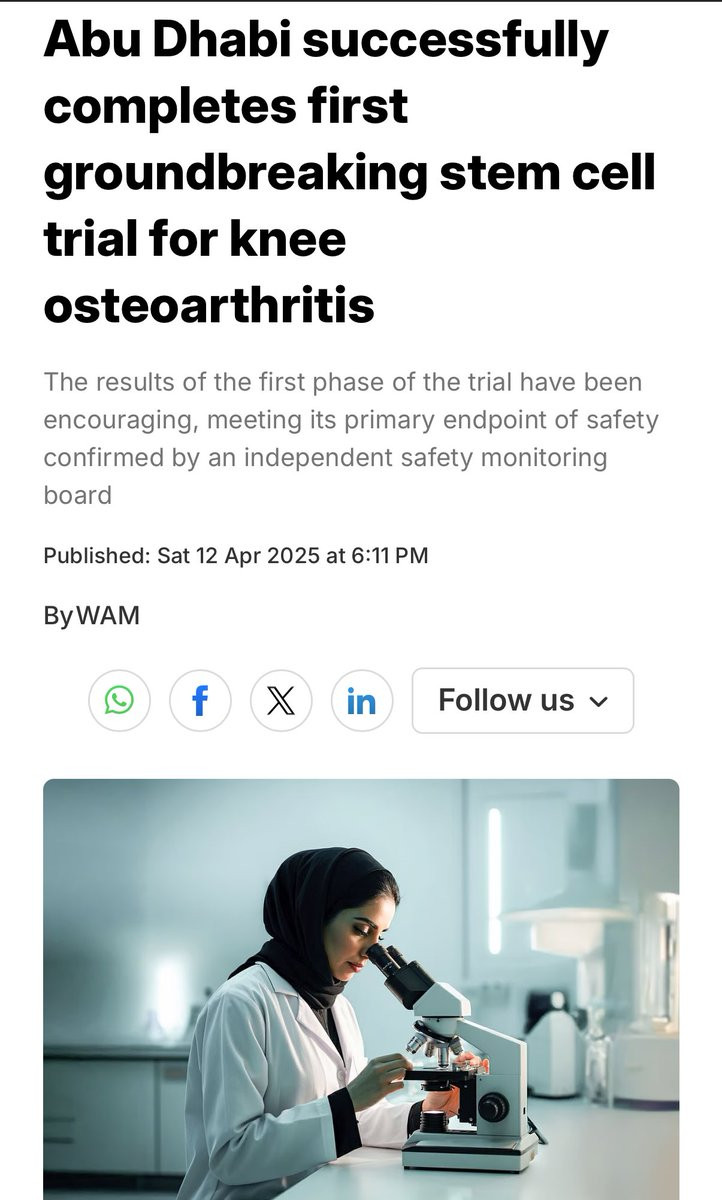Screen dimensions: 722x1200
Task: Click the word board in the summary
Action: click(77, 495)
